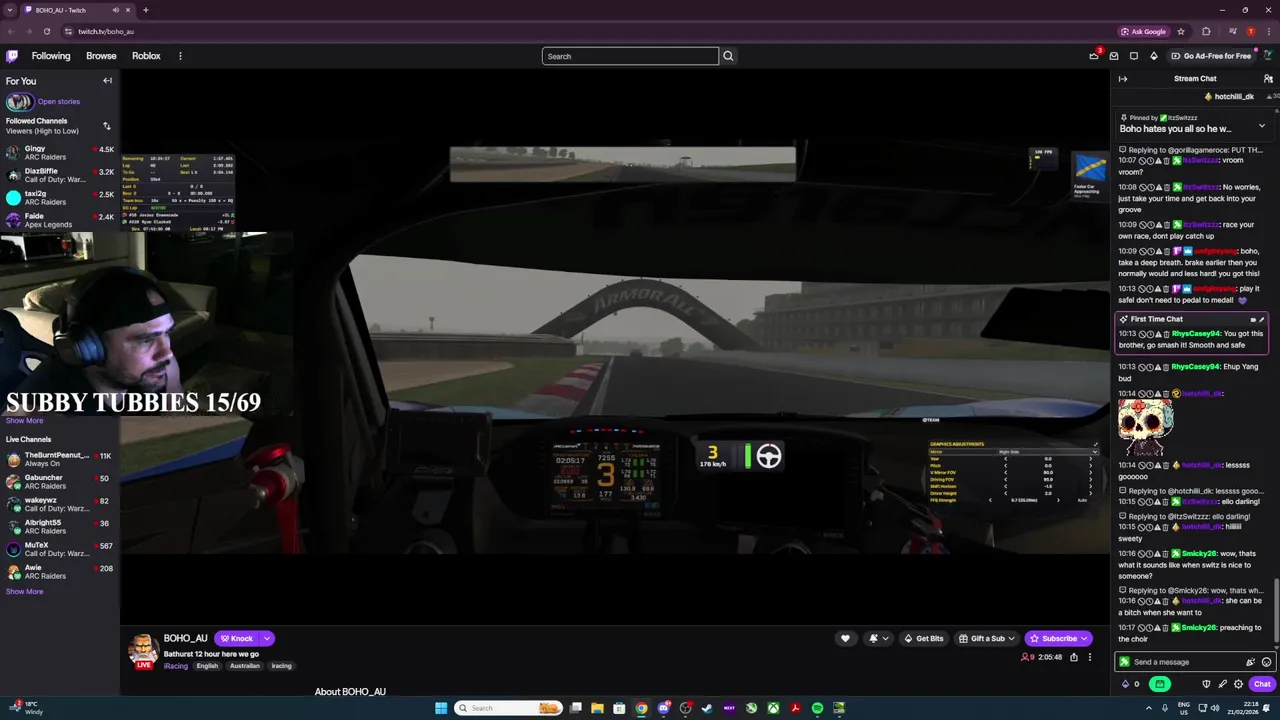Click the Australian stream tag

[244, 666]
